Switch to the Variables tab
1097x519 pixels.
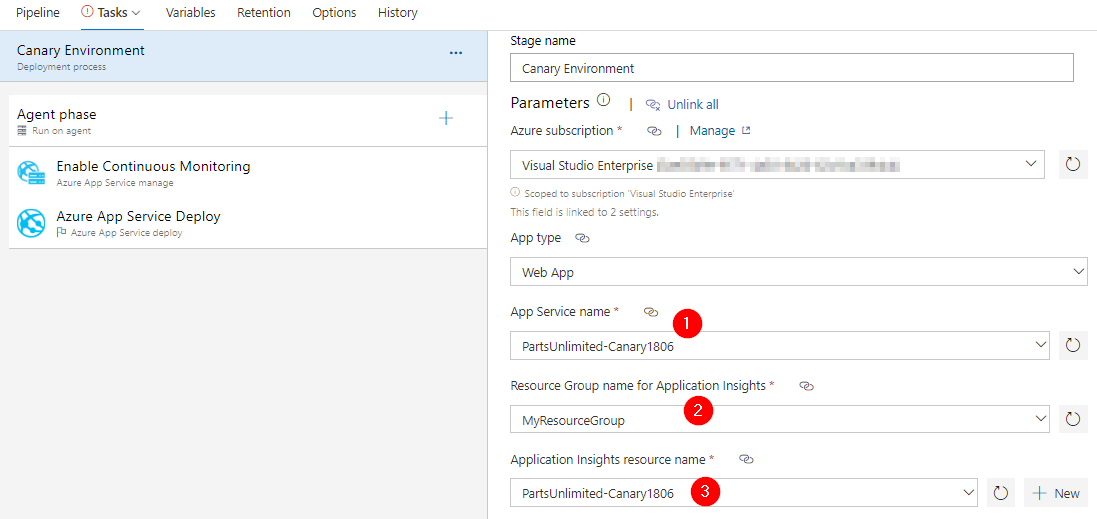190,13
